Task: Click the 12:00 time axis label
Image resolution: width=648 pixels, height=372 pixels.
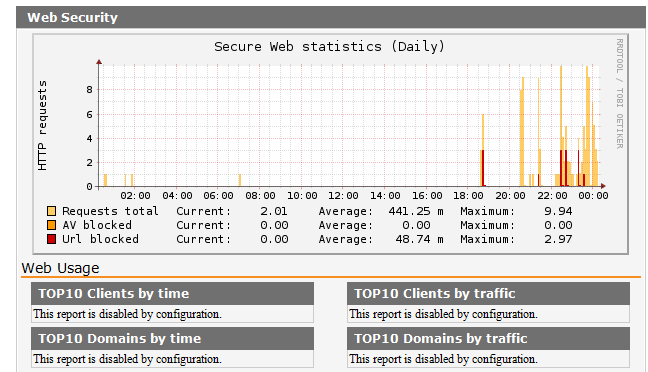Action: click(x=343, y=196)
